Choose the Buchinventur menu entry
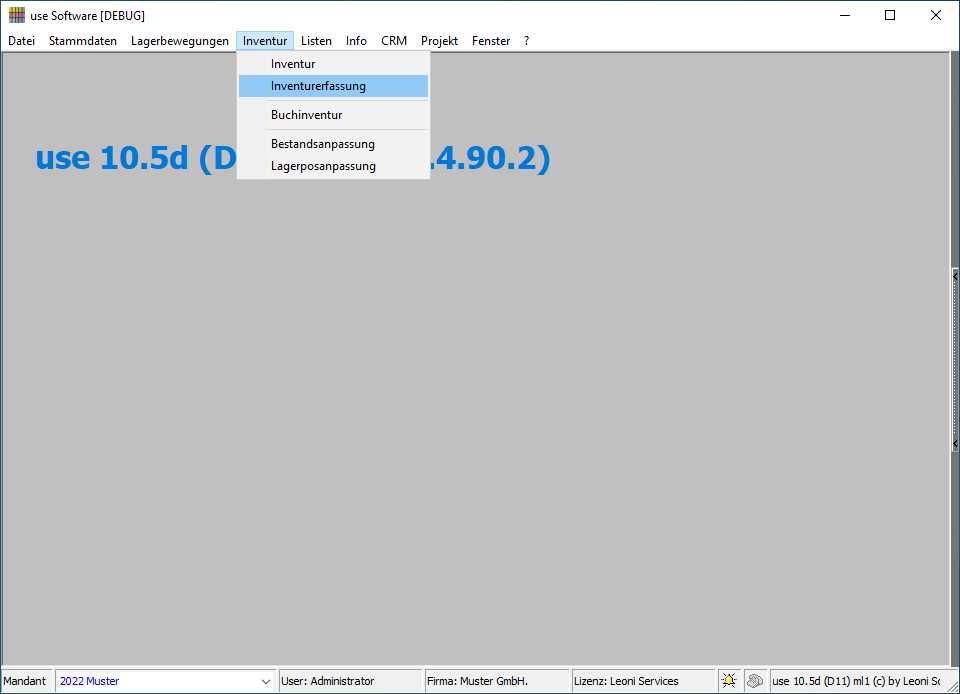Image resolution: width=960 pixels, height=694 pixels. 334,115
